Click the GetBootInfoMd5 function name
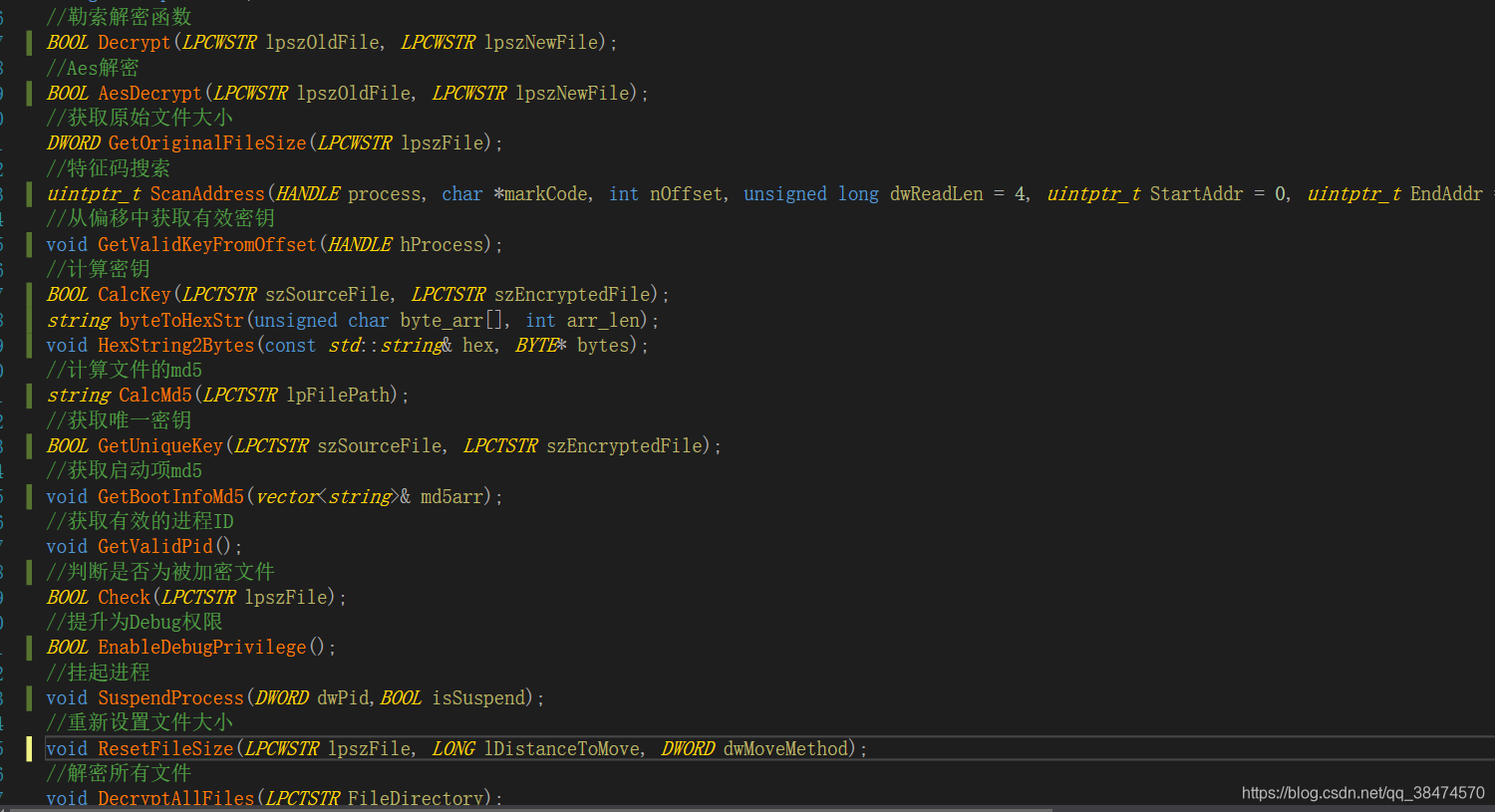 coord(171,496)
